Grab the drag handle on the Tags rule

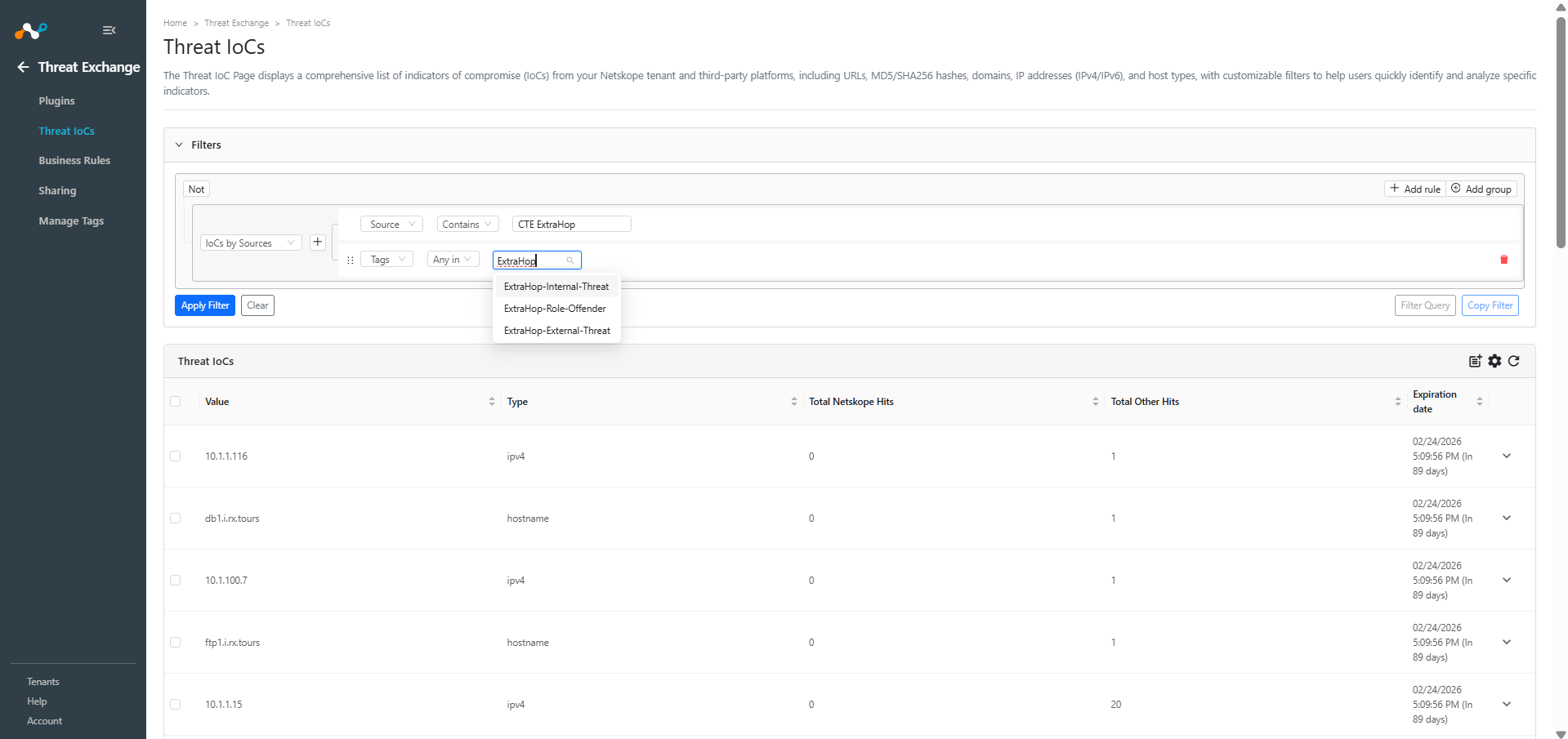coord(351,260)
